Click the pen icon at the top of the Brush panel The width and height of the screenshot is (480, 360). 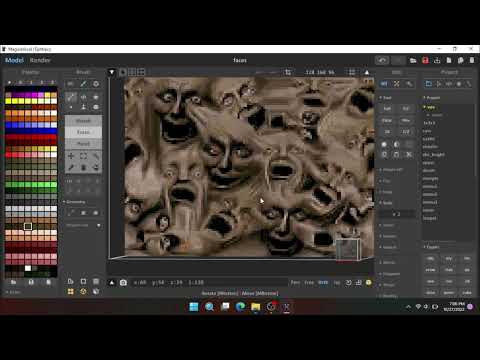coord(83,84)
